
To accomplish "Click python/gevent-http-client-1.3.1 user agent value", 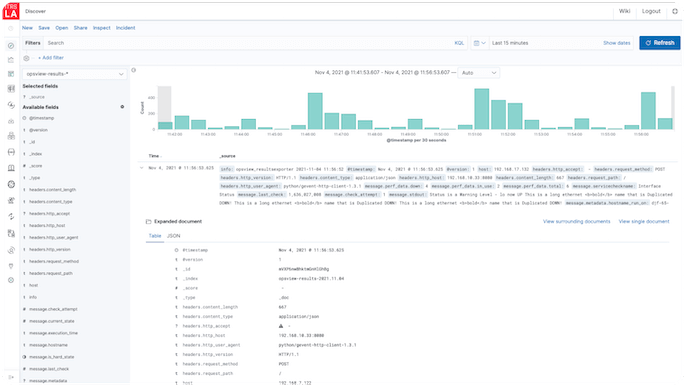I will [318, 345].
